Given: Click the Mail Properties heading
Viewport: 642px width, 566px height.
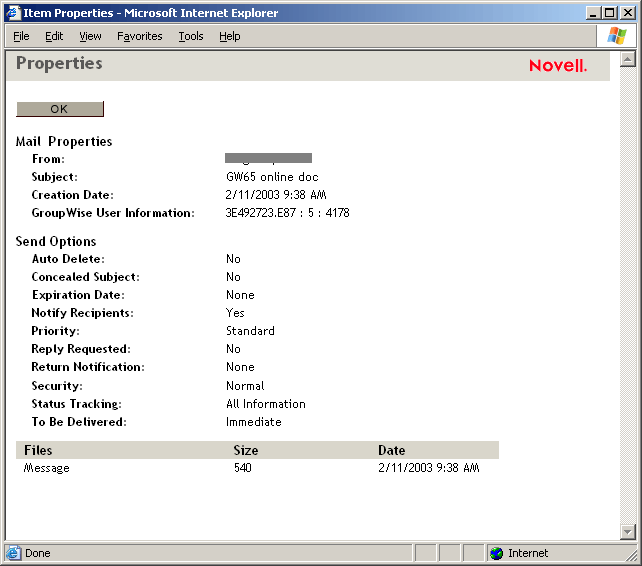Looking at the screenshot, I should click(64, 142).
